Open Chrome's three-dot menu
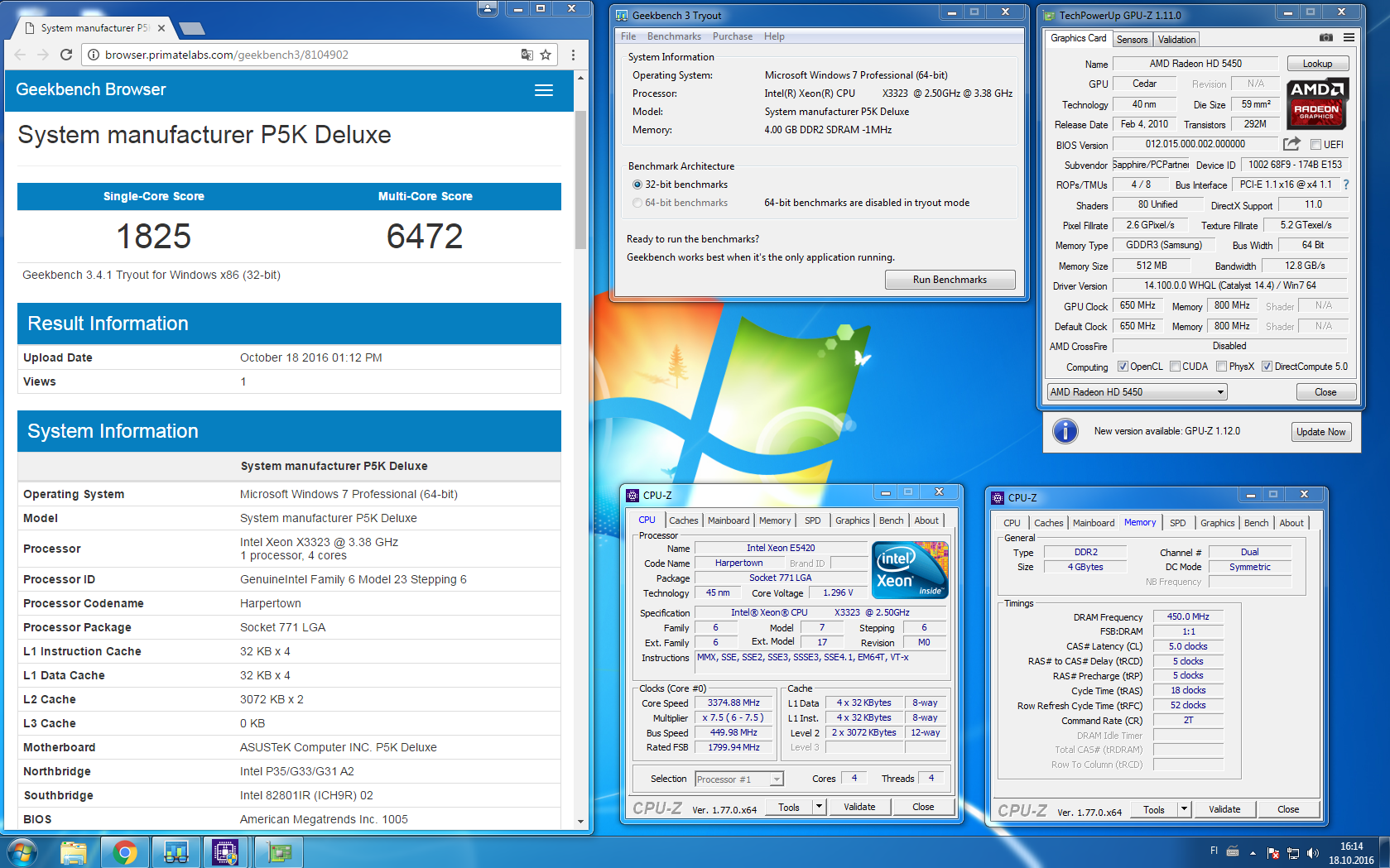Image resolution: width=1390 pixels, height=868 pixels. pos(573,55)
